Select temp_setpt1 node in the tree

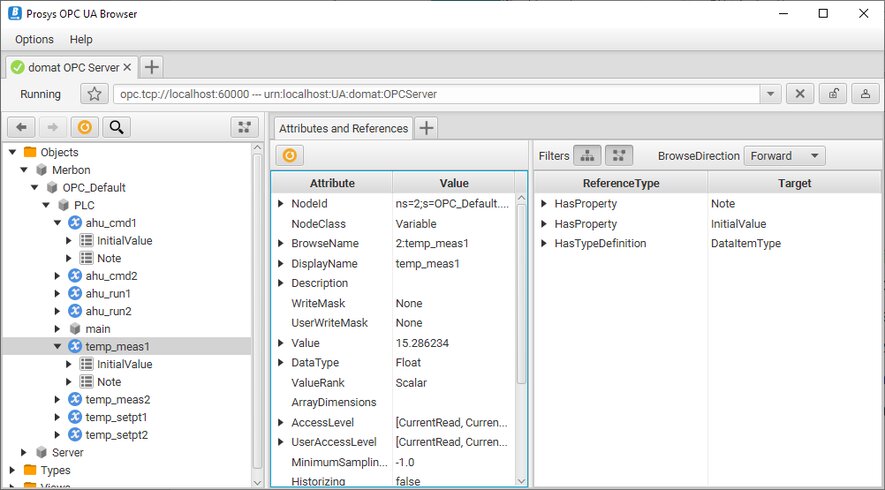pos(117,417)
